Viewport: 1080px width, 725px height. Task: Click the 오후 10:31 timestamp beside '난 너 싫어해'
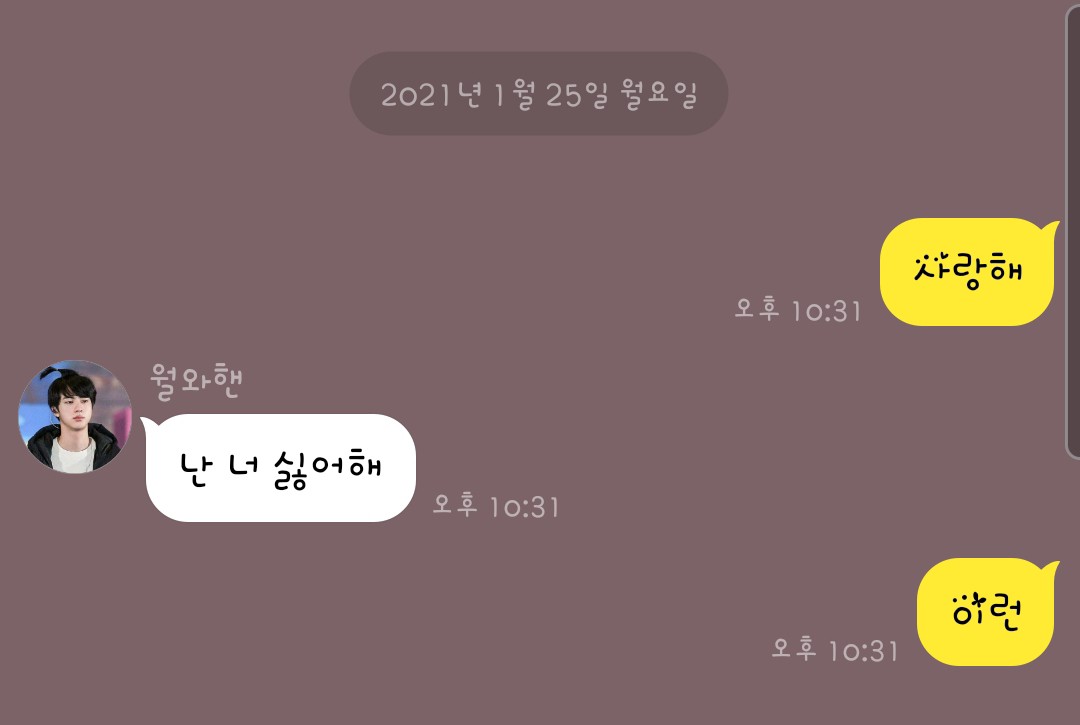[496, 505]
